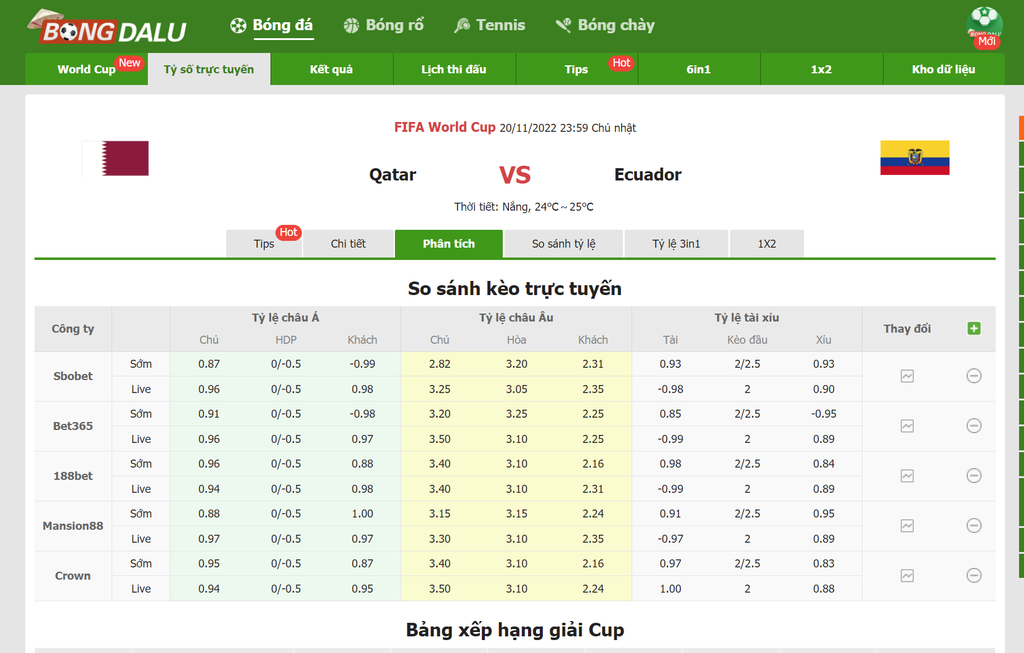
Task: Click the Crown company name
Action: tap(73, 576)
